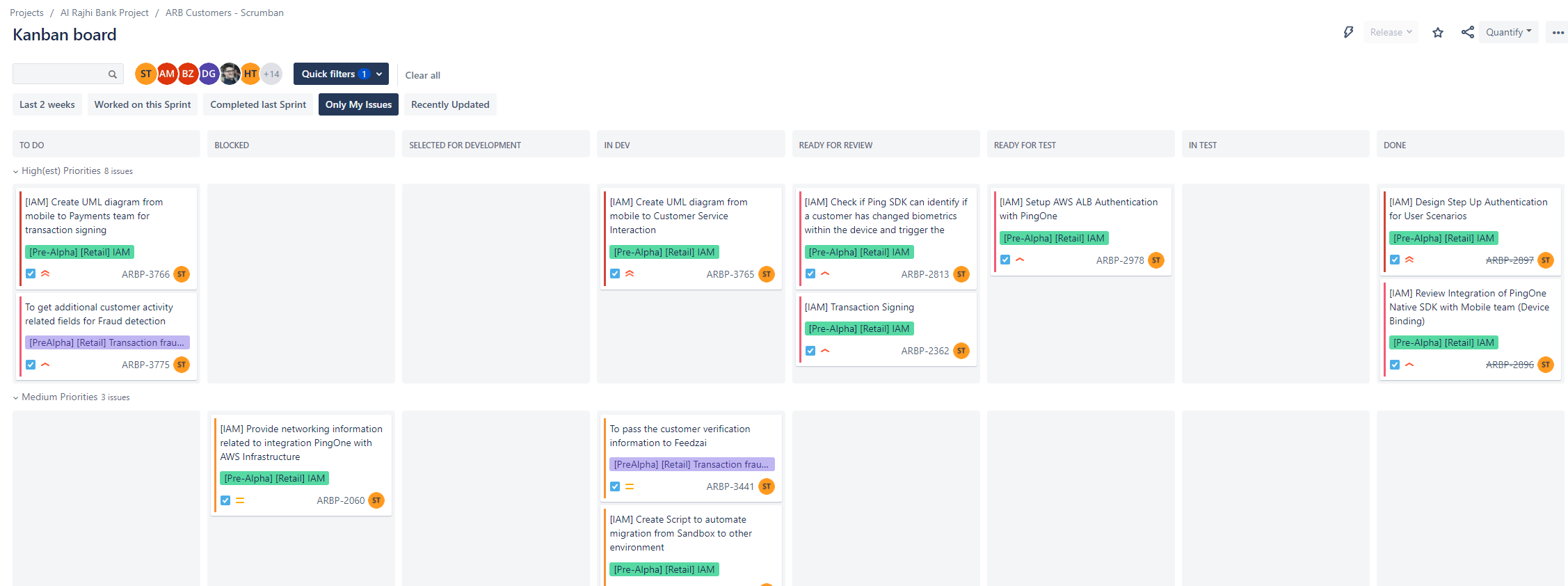This screenshot has width=1568, height=586.
Task: Open issue ARBP-2897 key link
Action: 1510,260
